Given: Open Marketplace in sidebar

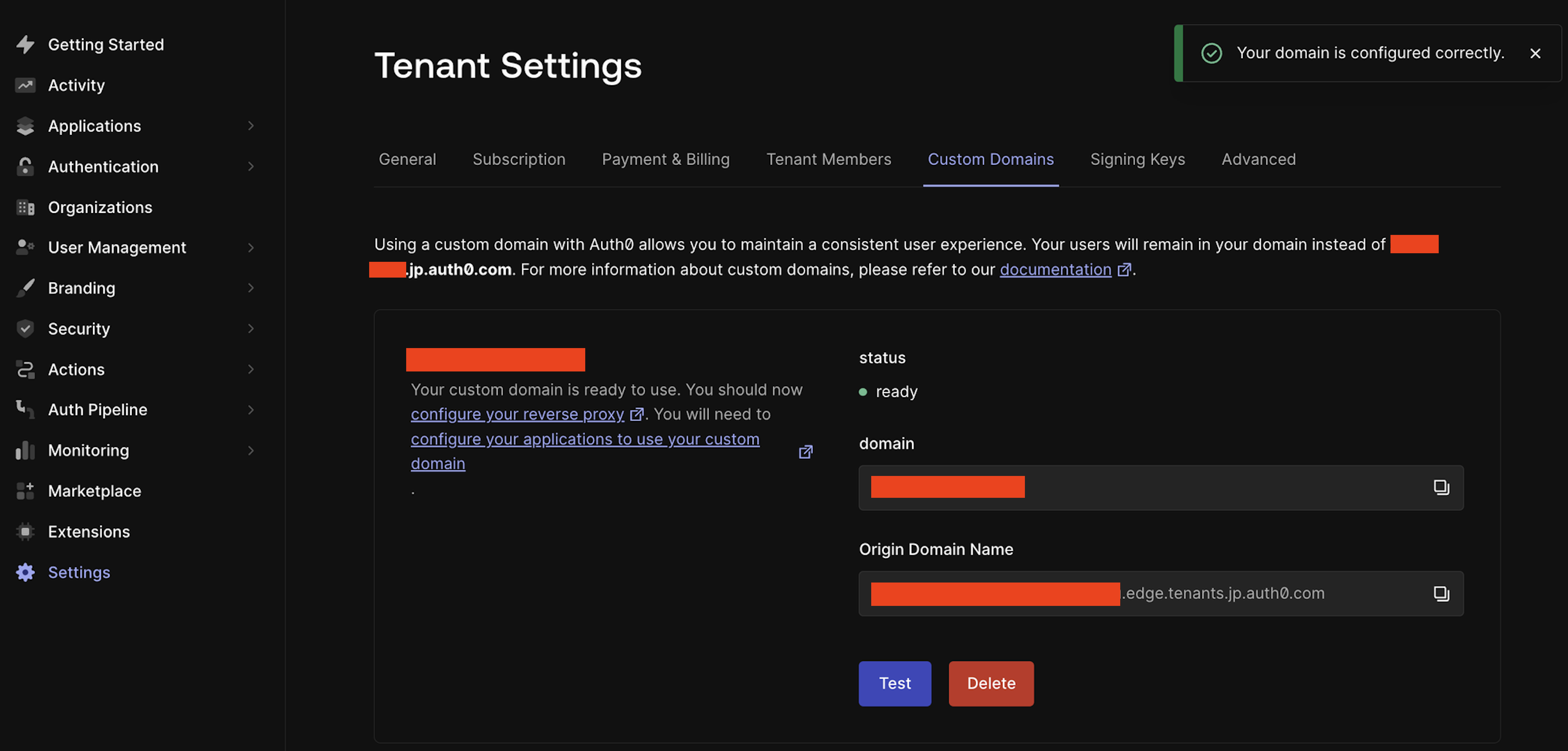Looking at the screenshot, I should [94, 491].
